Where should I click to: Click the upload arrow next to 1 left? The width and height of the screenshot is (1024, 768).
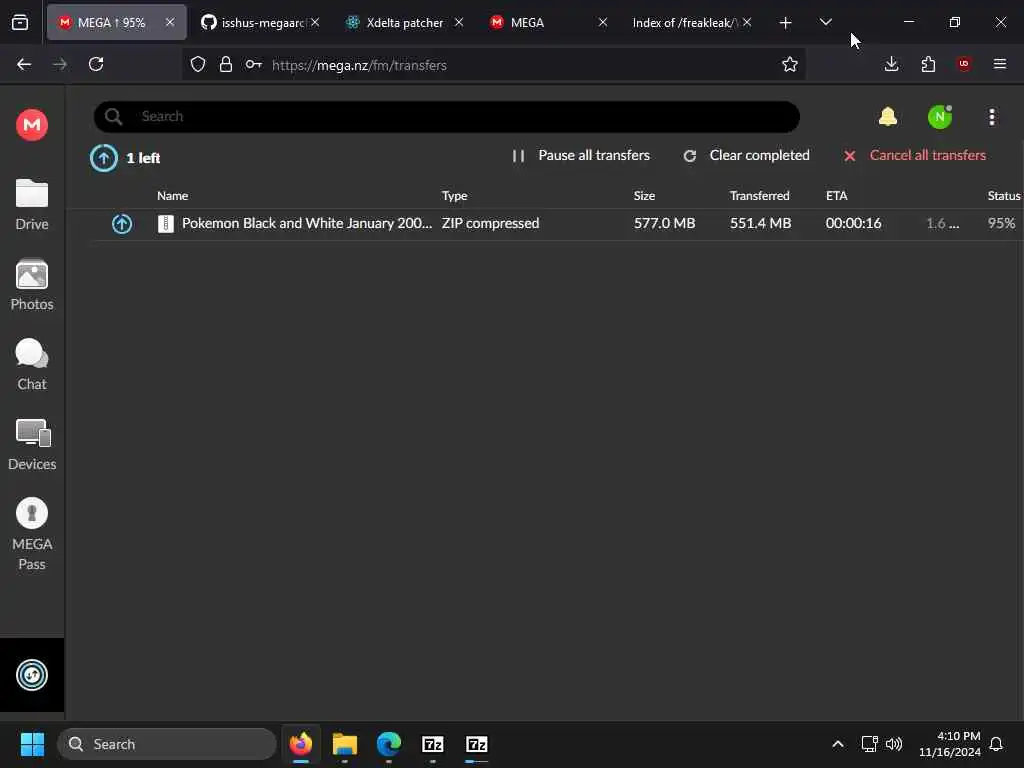103,158
